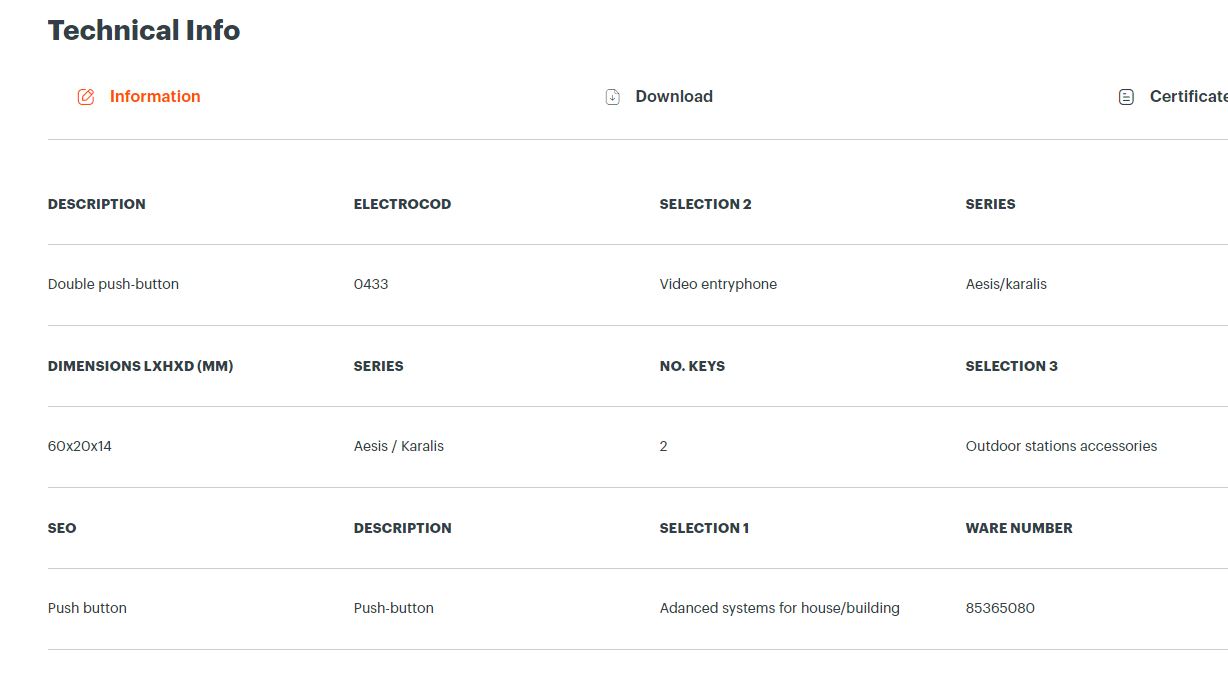The height and width of the screenshot is (693, 1228).
Task: Click the Download tab arrow icon
Action: [613, 97]
